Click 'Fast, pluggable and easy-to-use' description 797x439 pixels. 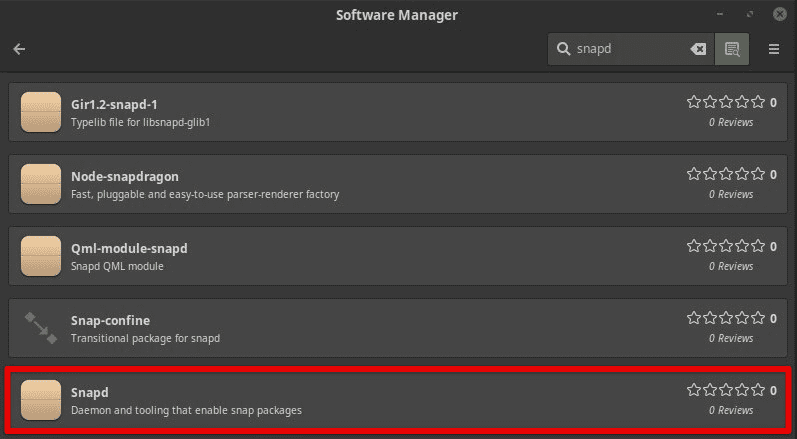tap(205, 194)
